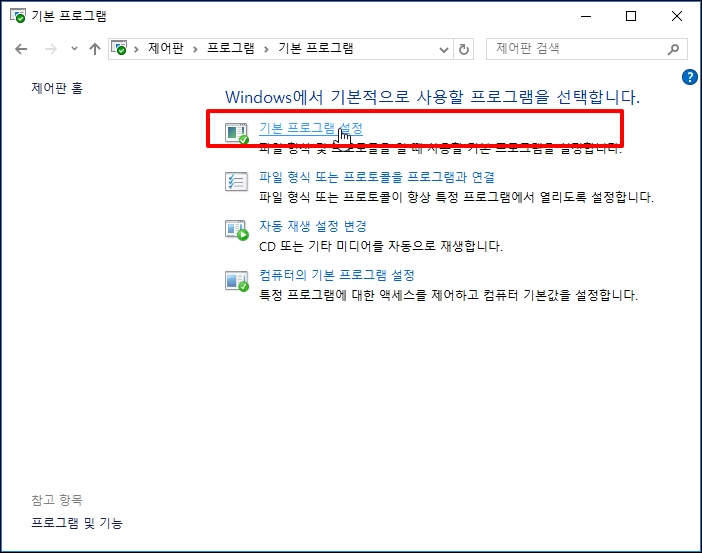Go up one level with up arrow
The height and width of the screenshot is (553, 702).
(x=94, y=49)
